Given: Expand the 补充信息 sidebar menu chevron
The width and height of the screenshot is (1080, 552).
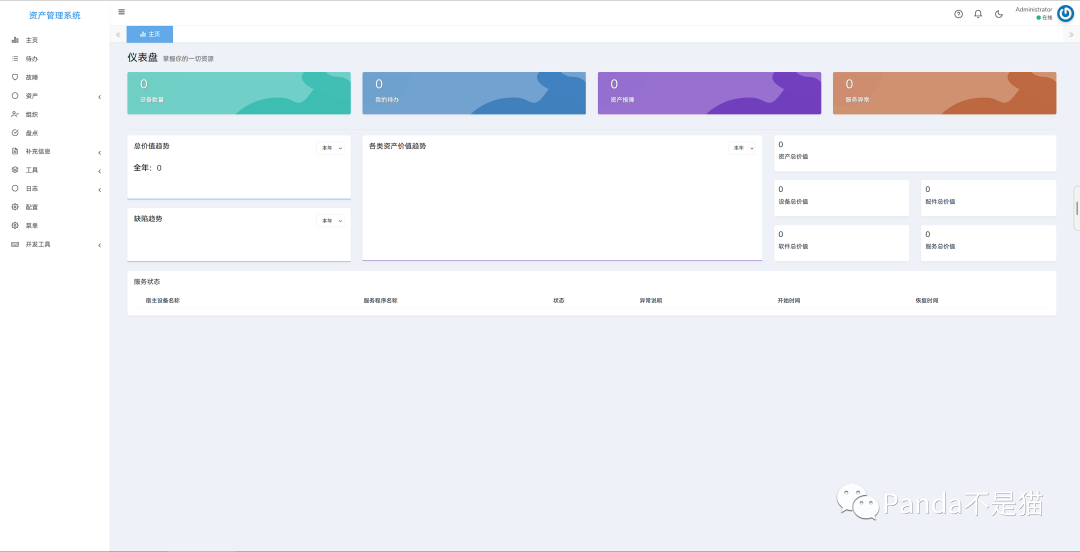Looking at the screenshot, I should 99,152.
